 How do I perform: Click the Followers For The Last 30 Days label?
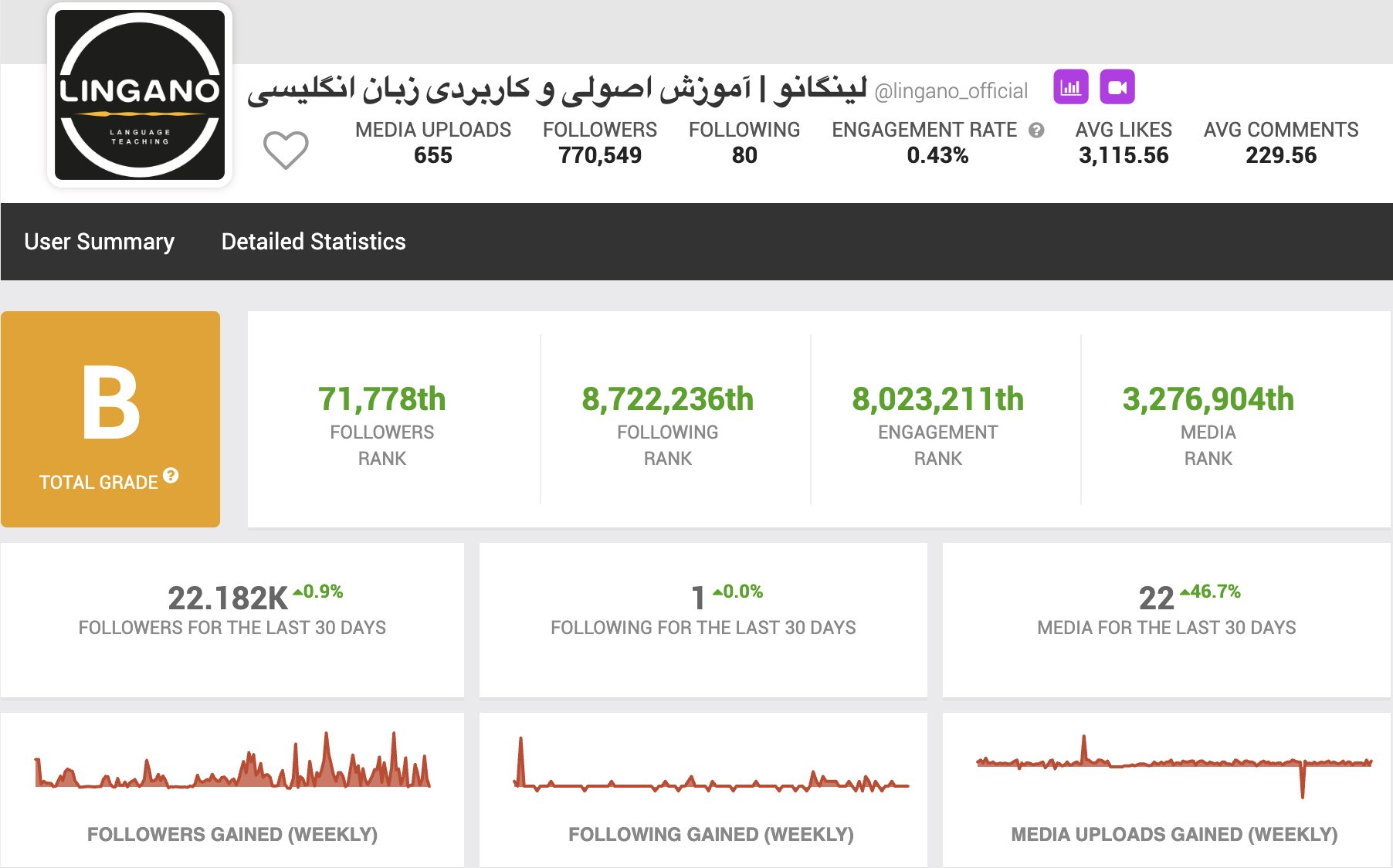[232, 628]
